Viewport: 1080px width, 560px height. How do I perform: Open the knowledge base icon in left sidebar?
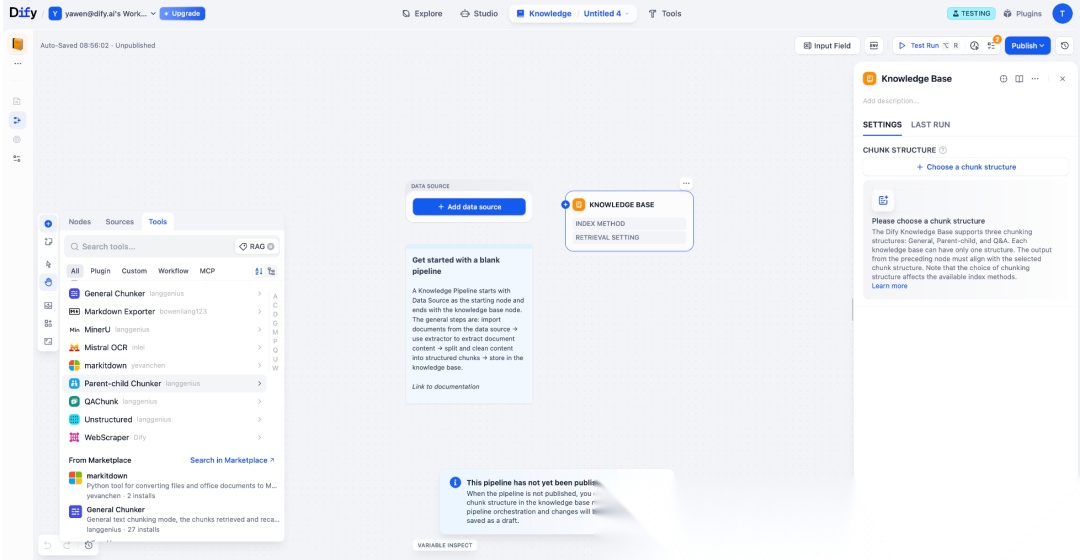pos(18,44)
